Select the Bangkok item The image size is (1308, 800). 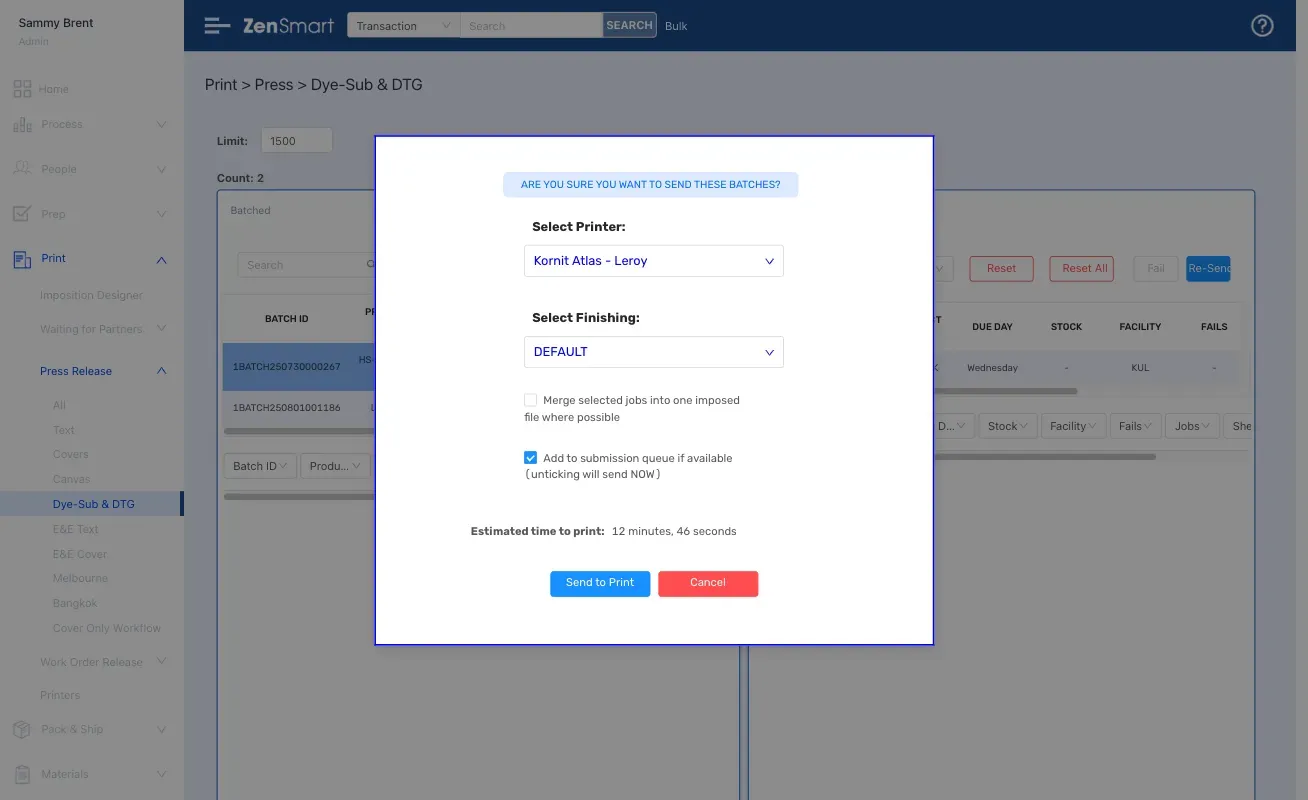[75, 603]
